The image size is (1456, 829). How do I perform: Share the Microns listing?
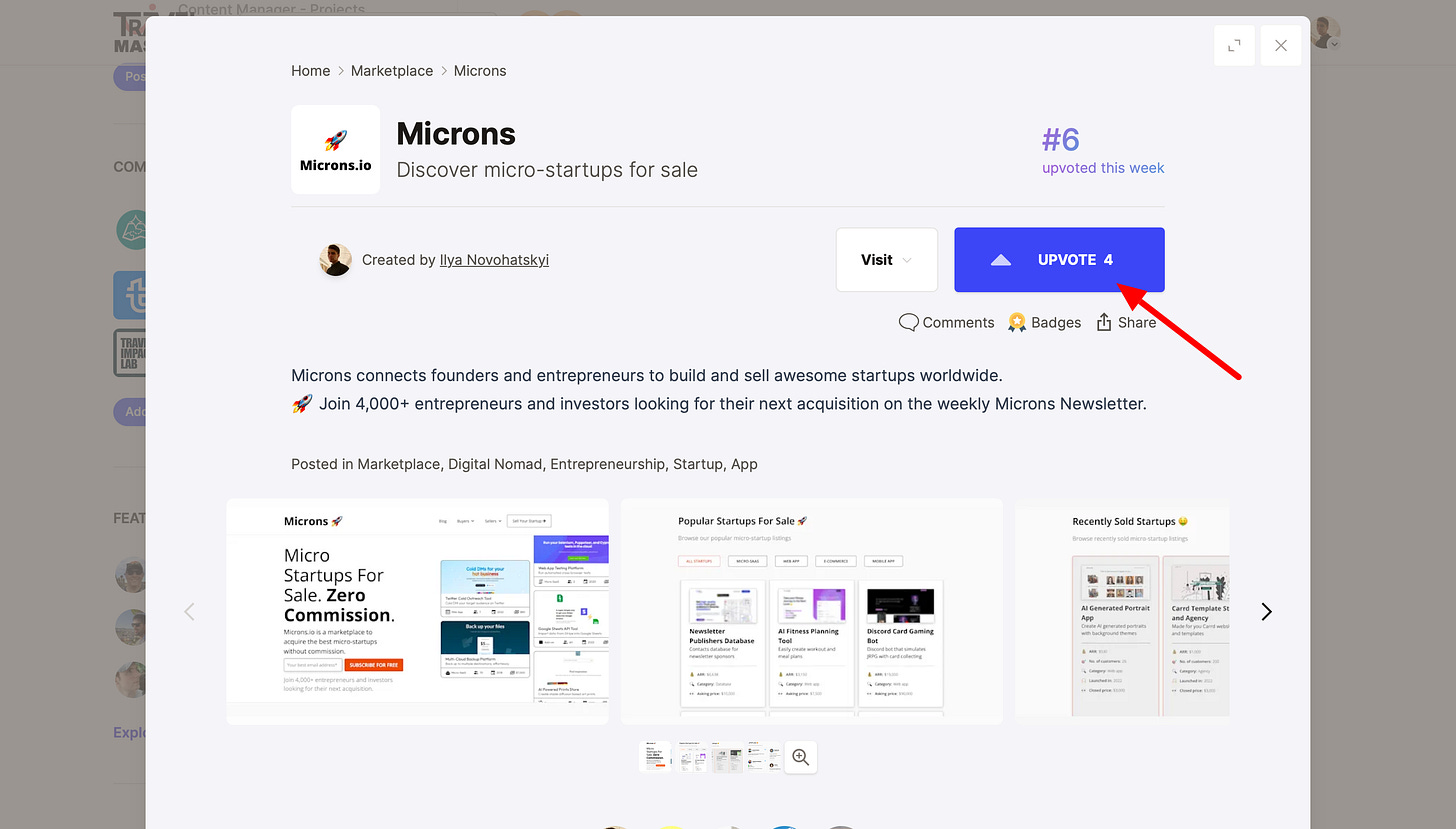pyautogui.click(x=1126, y=322)
